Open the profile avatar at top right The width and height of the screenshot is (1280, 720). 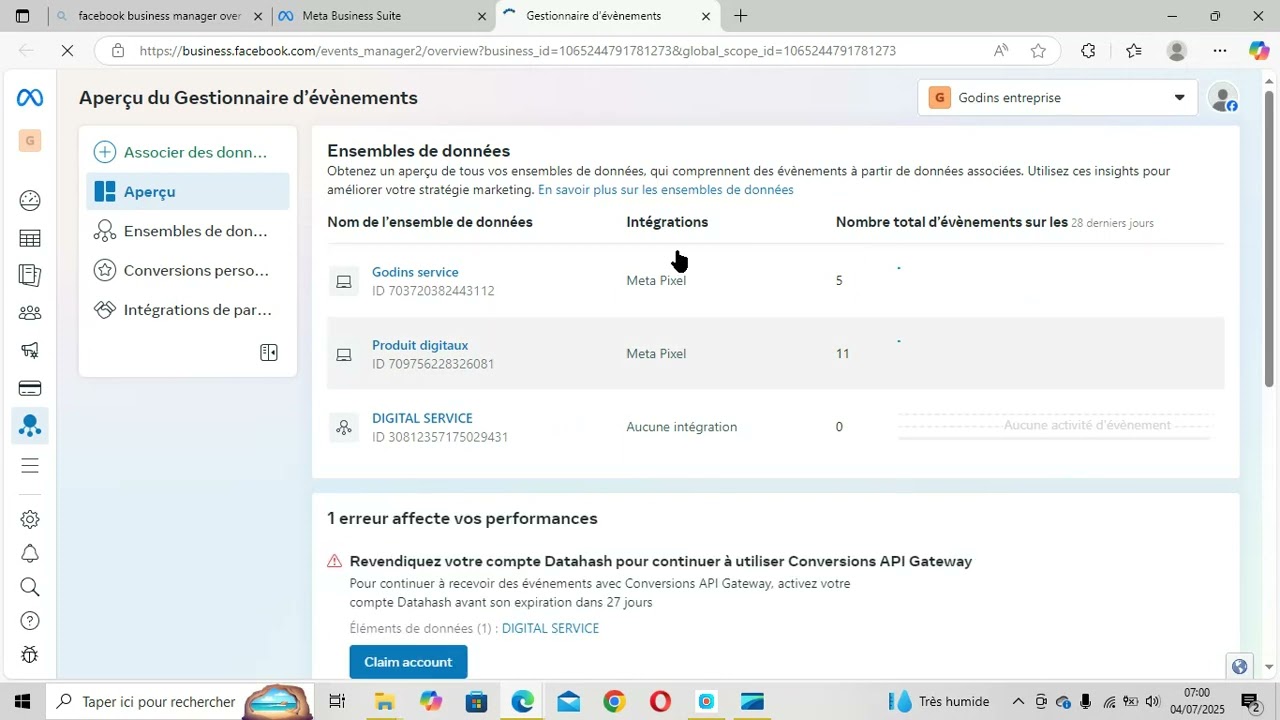click(1222, 98)
